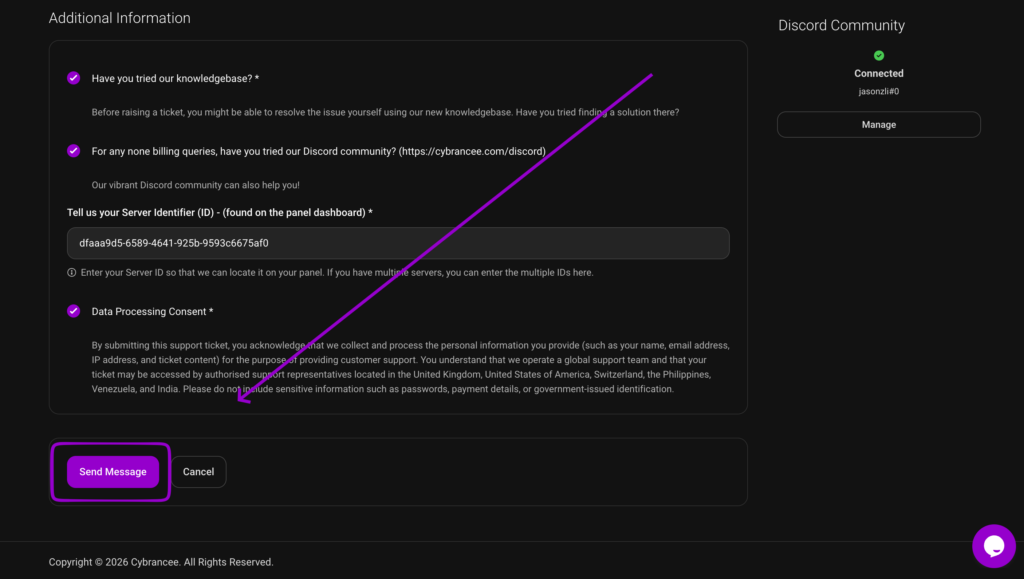Cancel the support ticket
Viewport: 1024px width, 579px height.
[x=199, y=472]
